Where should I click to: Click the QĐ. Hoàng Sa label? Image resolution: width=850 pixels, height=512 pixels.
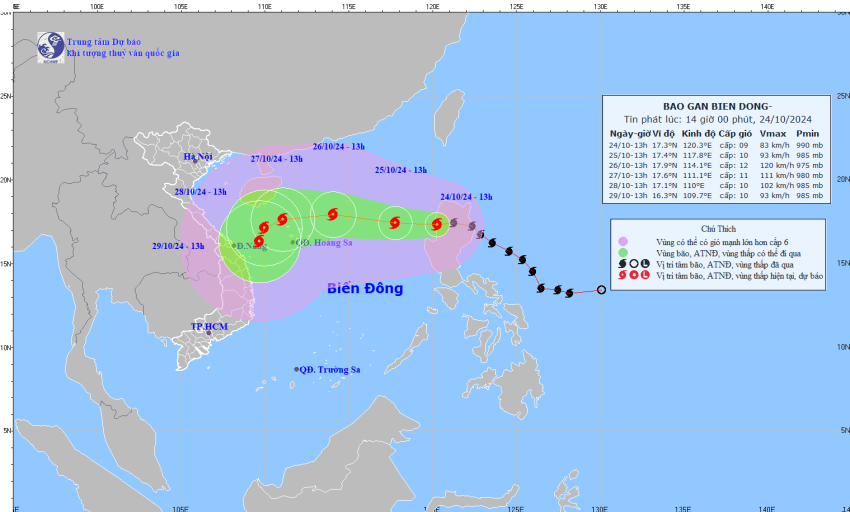[324, 243]
